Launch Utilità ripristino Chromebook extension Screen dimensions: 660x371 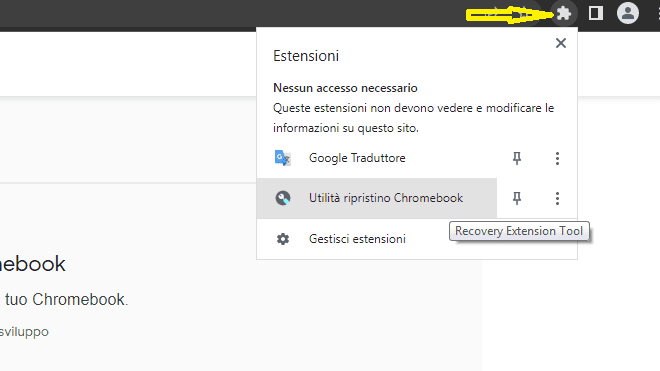click(377, 198)
